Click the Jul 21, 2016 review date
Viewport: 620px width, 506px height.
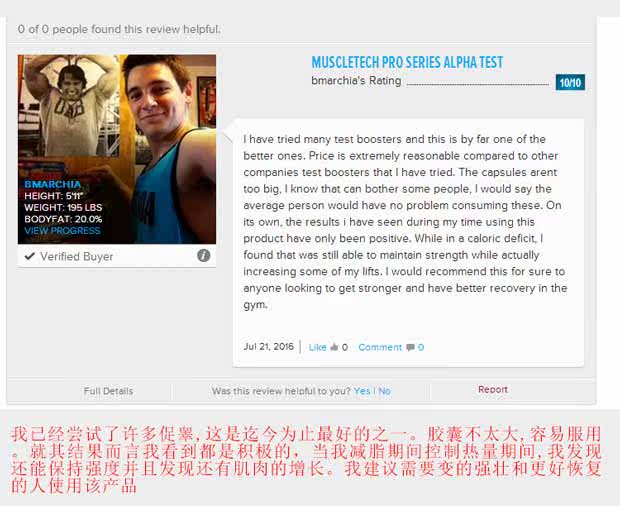(x=268, y=347)
